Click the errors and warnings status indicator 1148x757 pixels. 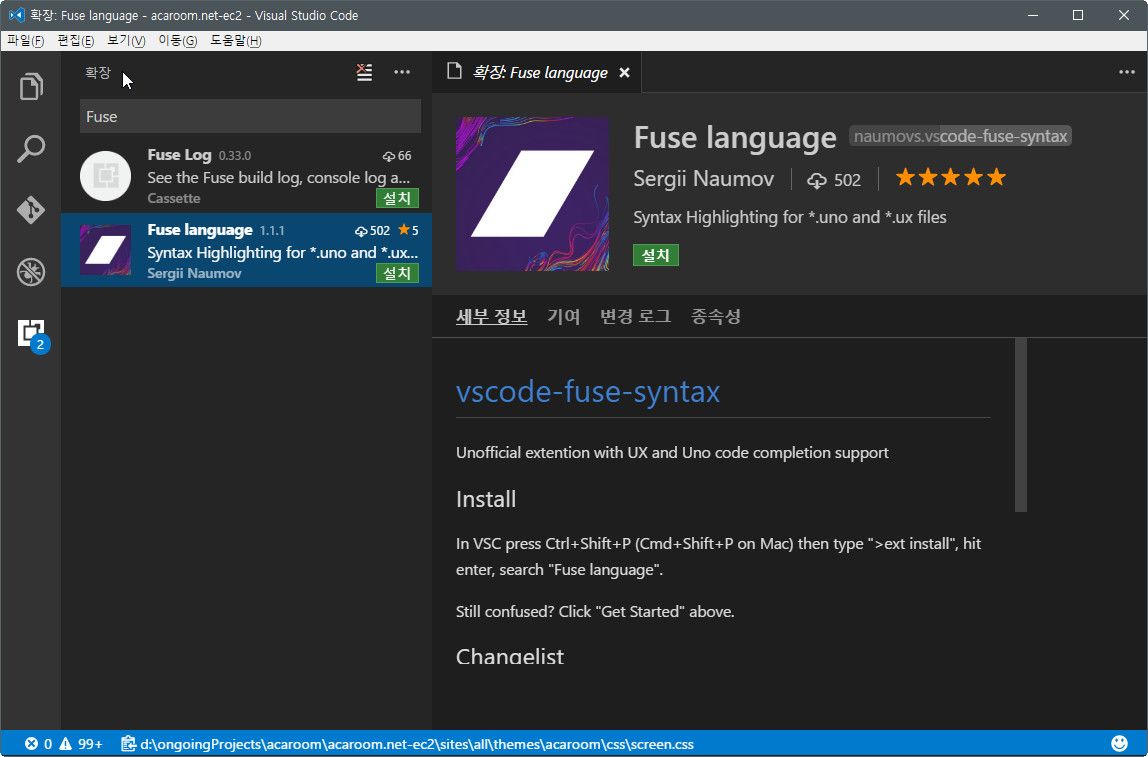(x=63, y=744)
